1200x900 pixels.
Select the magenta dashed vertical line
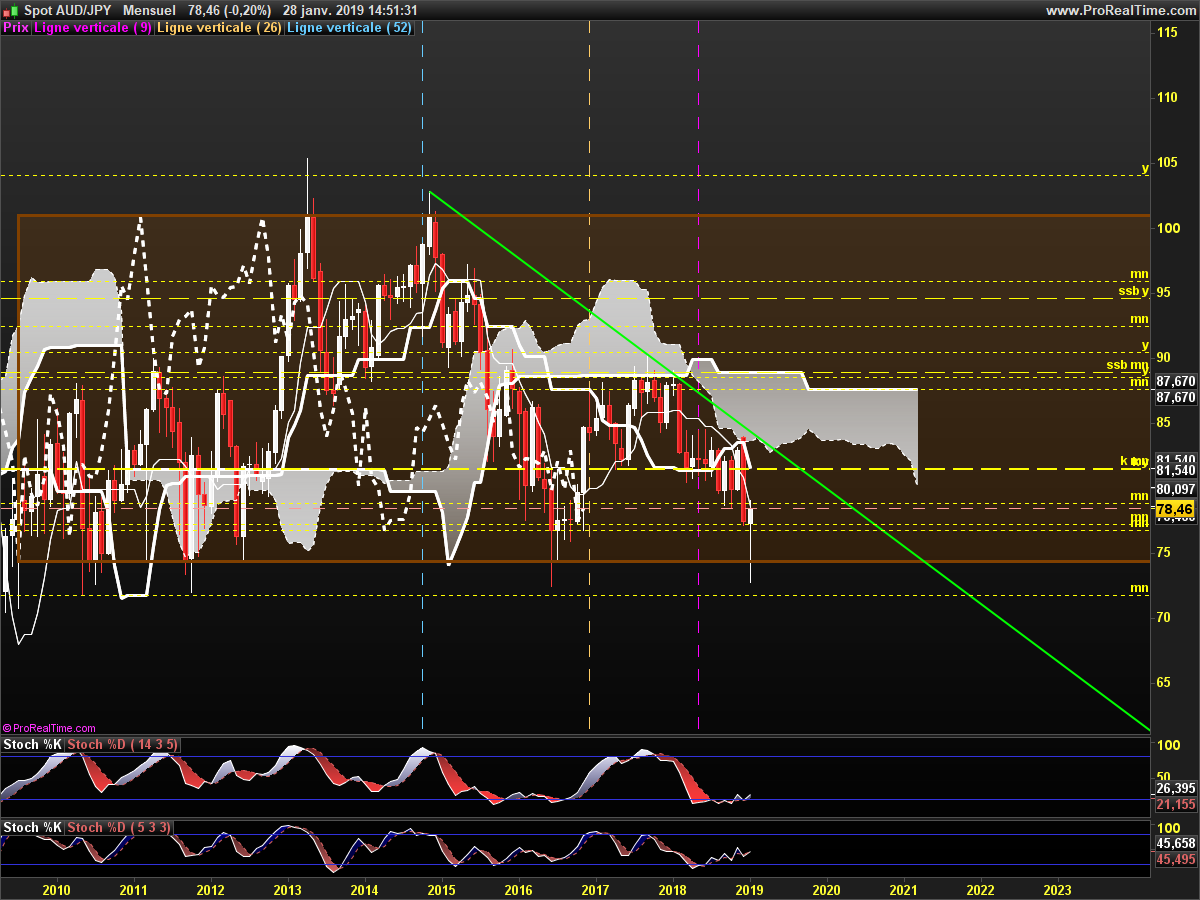point(698,380)
